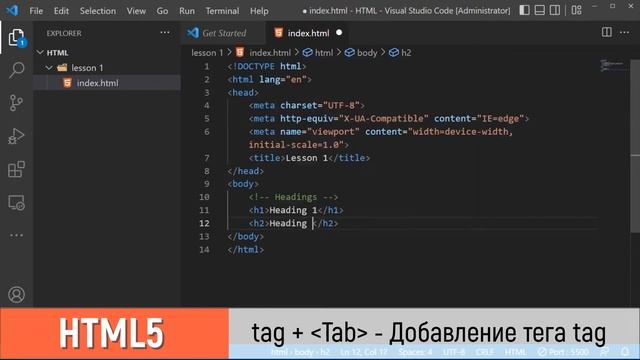Open the Accounts menu

point(16,294)
